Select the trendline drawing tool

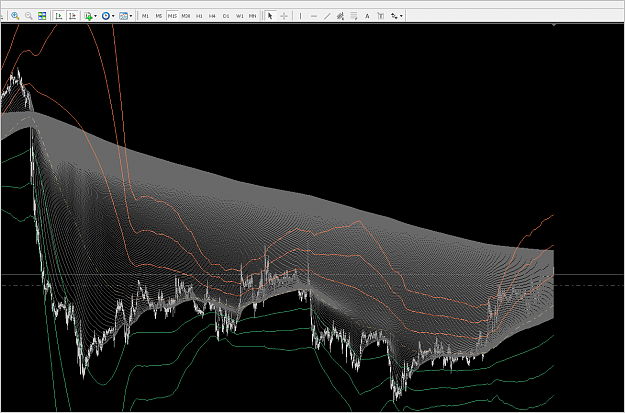pos(327,16)
